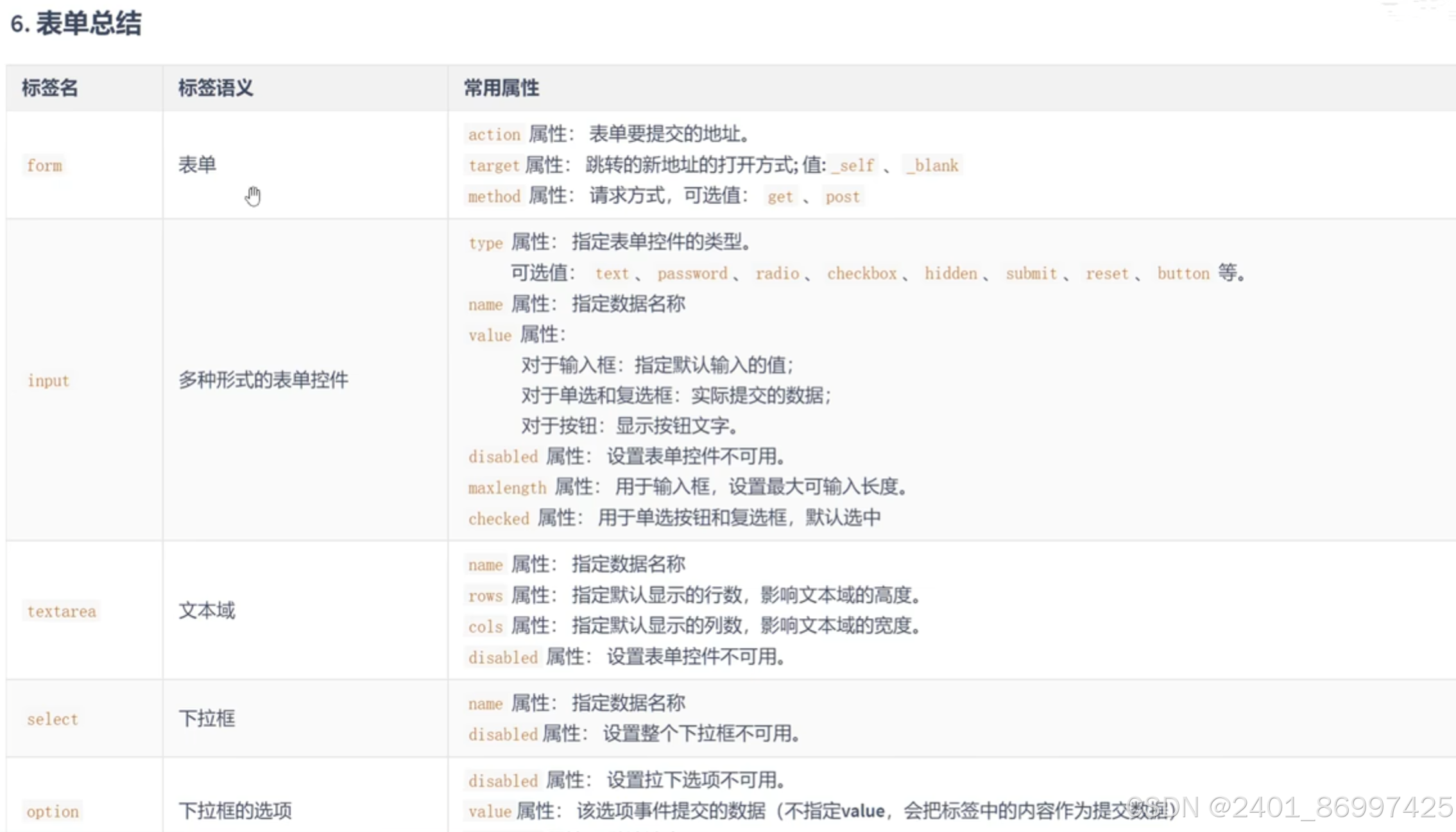
Task: Click the "option" tag name code label
Action: [53, 811]
